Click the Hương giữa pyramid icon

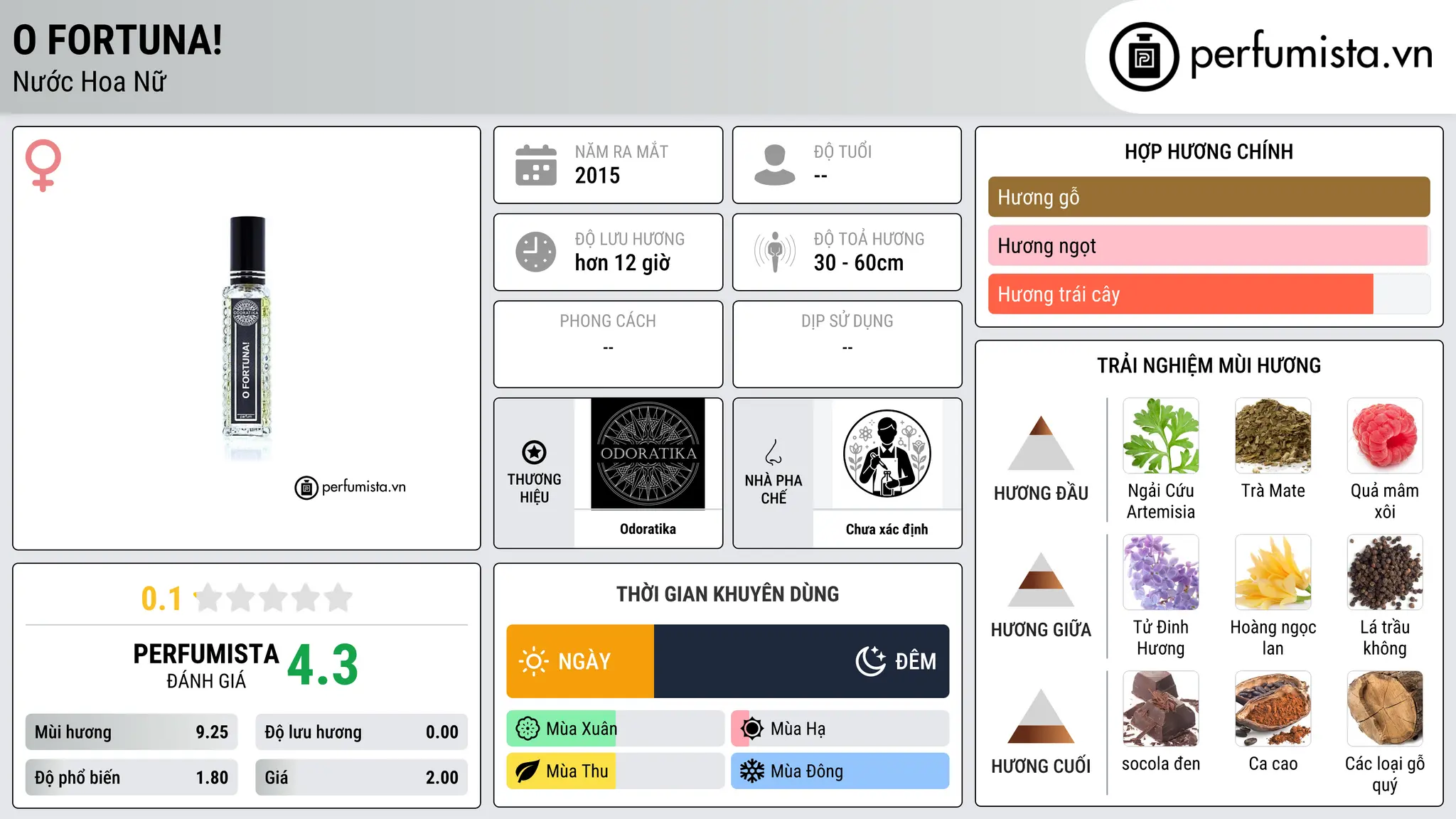pos(1041,579)
